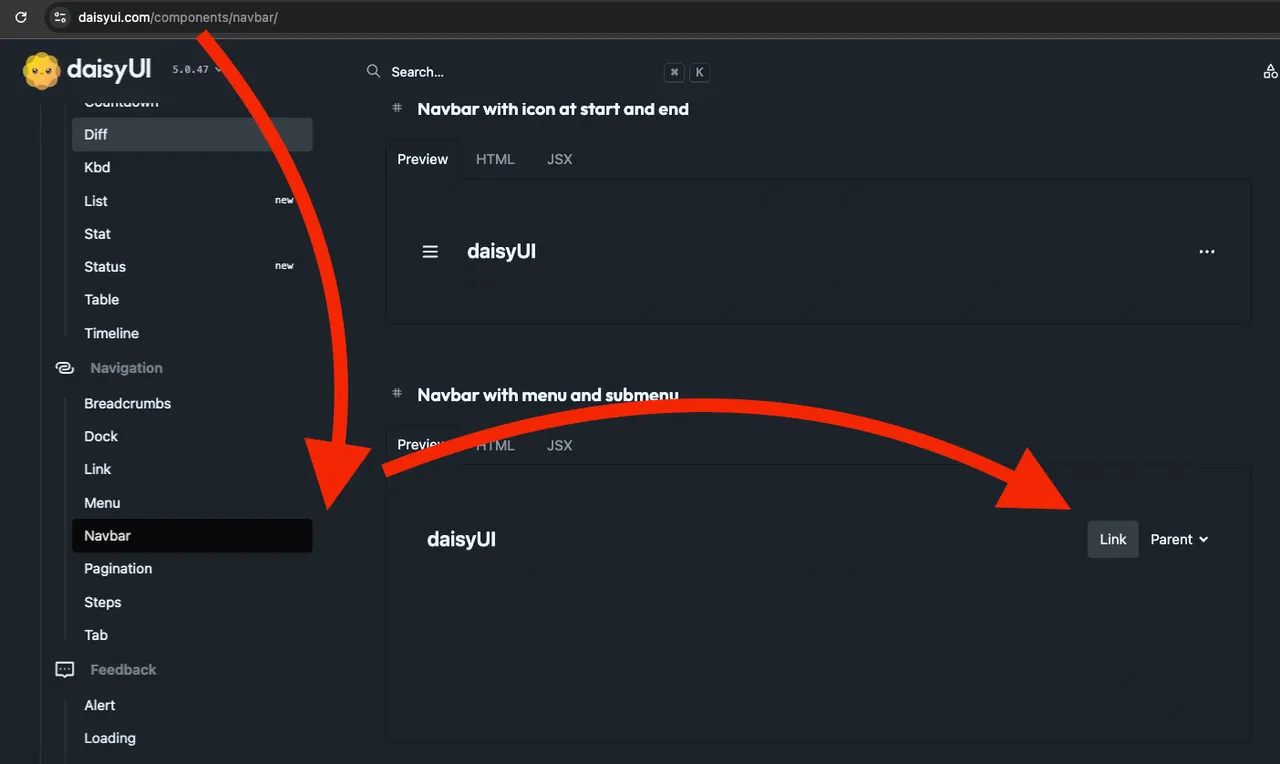This screenshot has height=764, width=1280.
Task: Open the Tab sidebar item
Action: pyautogui.click(x=192, y=635)
